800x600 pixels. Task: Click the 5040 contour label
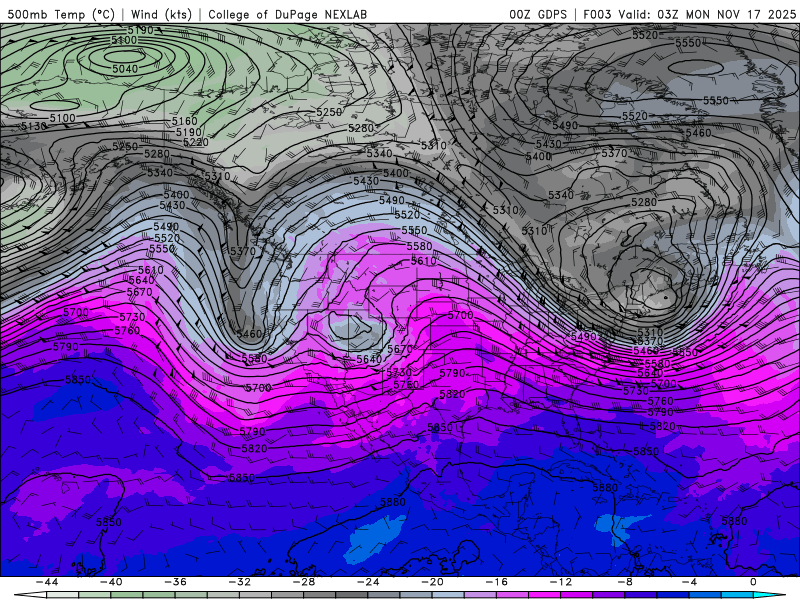pyautogui.click(x=125, y=69)
